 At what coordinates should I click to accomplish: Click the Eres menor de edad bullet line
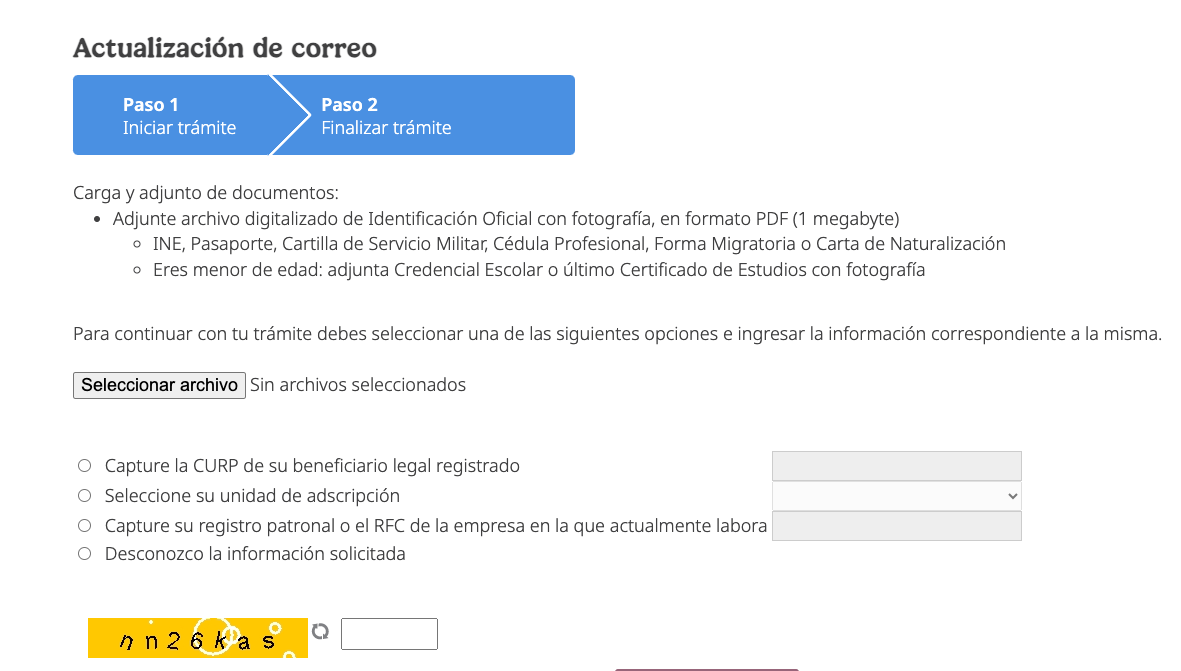pyautogui.click(x=539, y=270)
